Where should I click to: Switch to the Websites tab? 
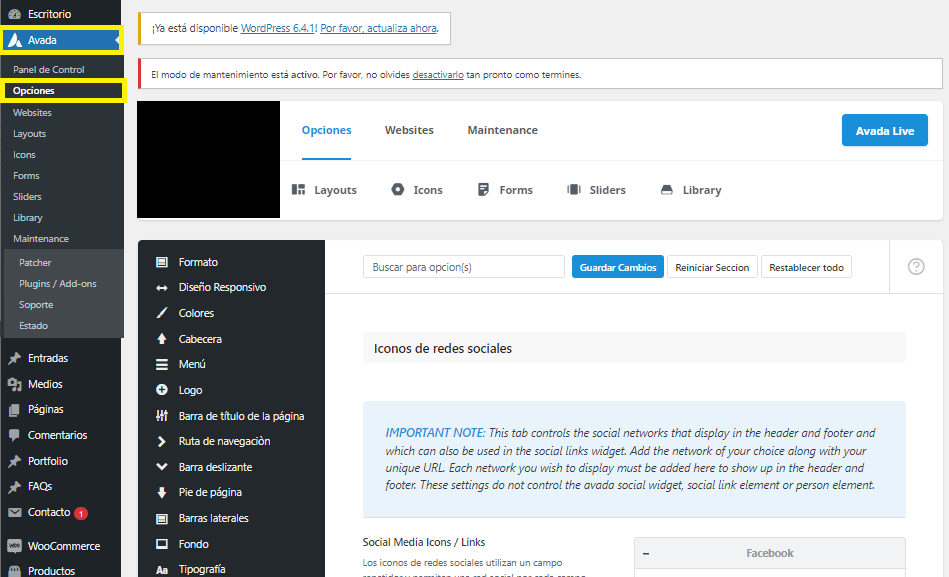pos(409,130)
